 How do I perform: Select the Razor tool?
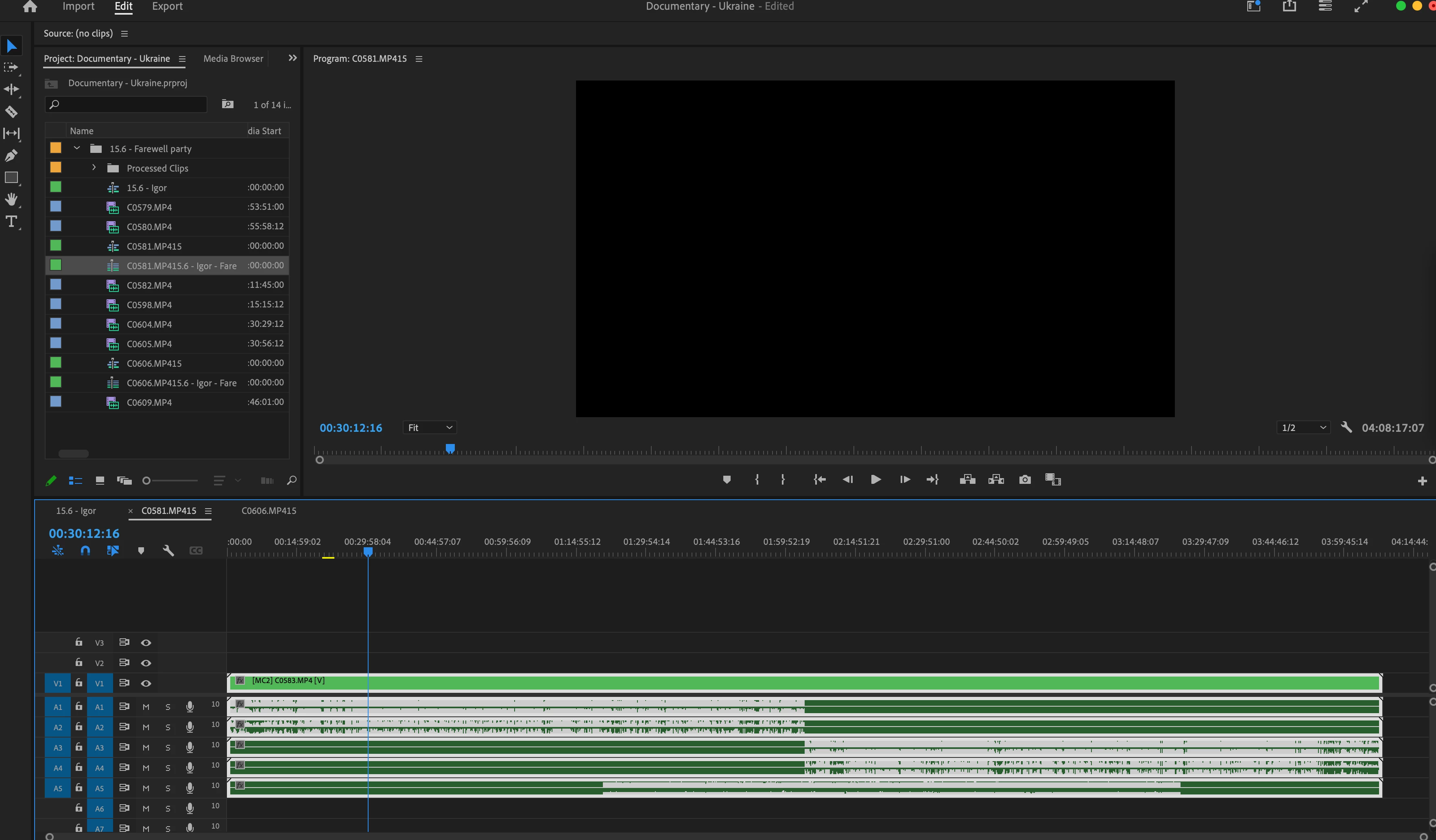[x=11, y=112]
